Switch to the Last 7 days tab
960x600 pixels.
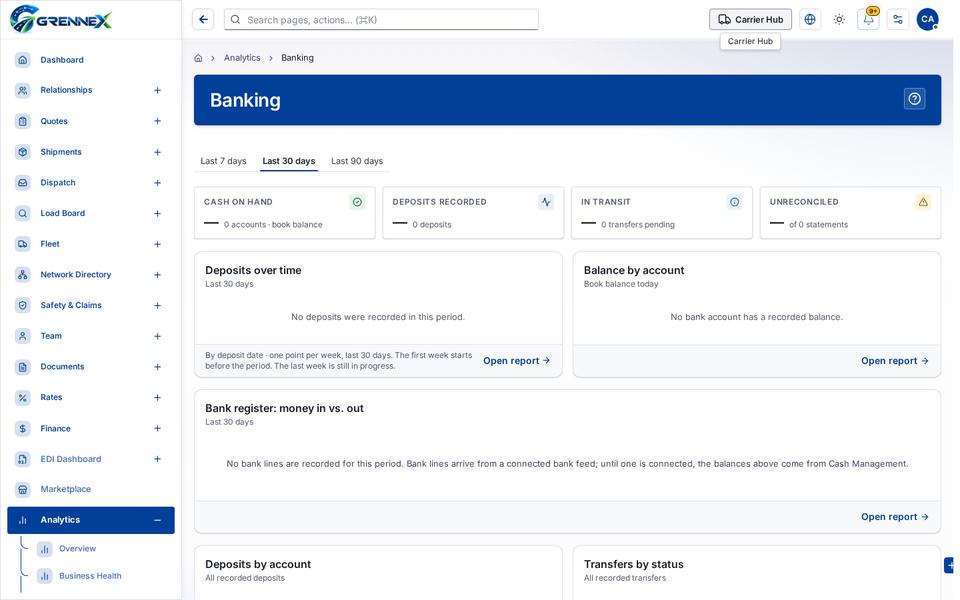[x=223, y=161]
